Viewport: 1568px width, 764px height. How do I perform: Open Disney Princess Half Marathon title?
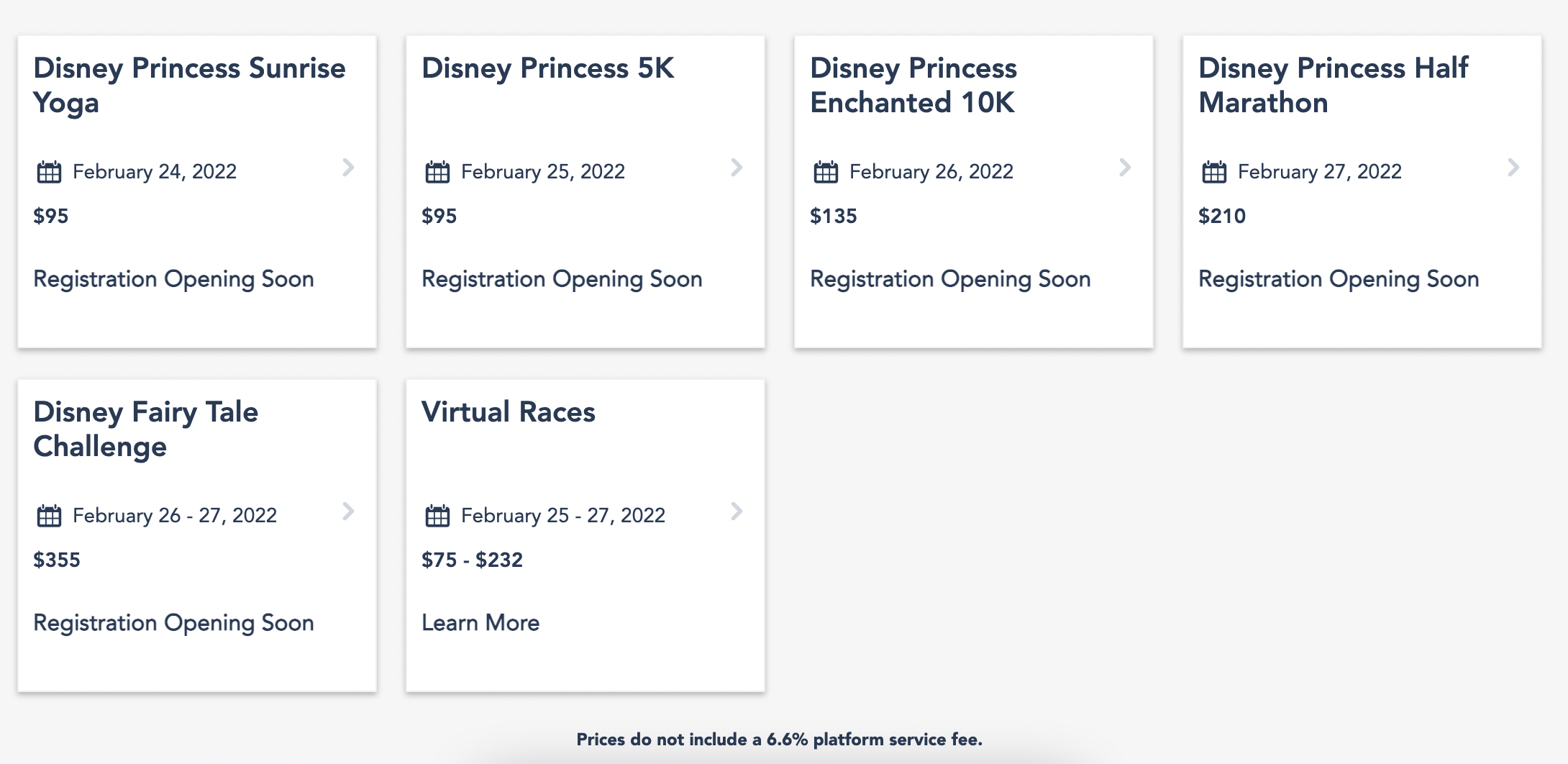point(1333,85)
